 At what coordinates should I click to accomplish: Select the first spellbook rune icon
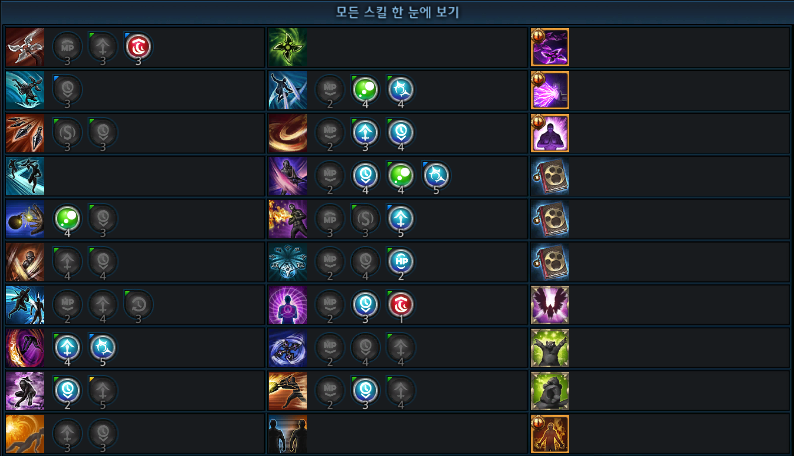click(x=550, y=176)
